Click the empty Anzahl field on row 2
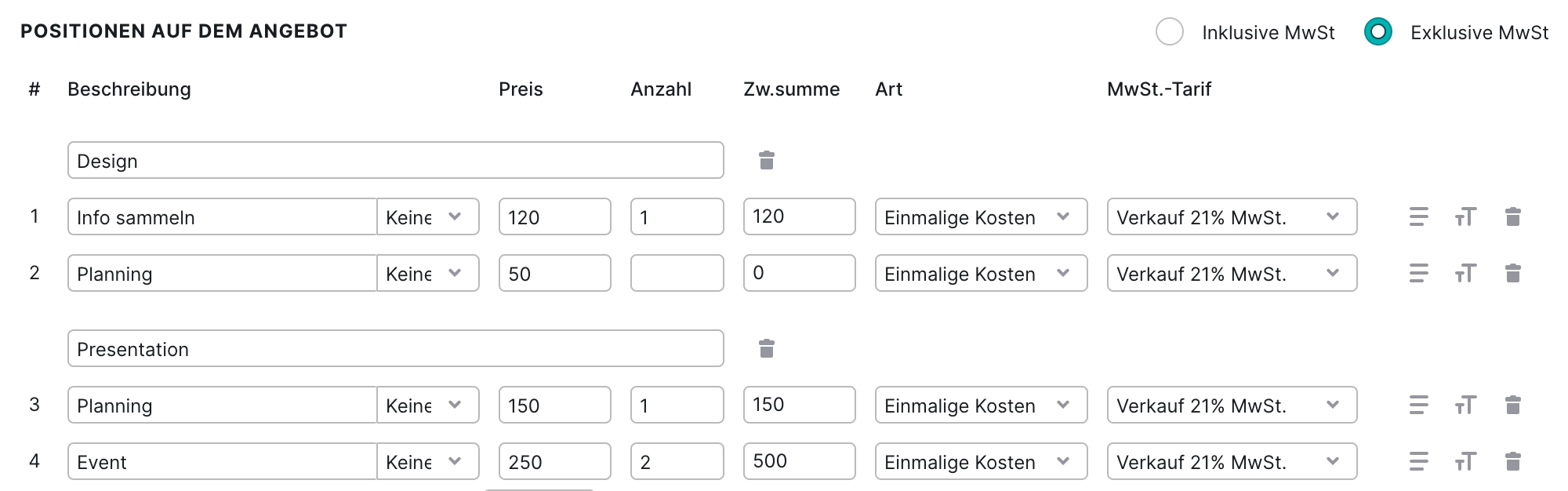This screenshot has height=491, width=1568. click(x=677, y=273)
